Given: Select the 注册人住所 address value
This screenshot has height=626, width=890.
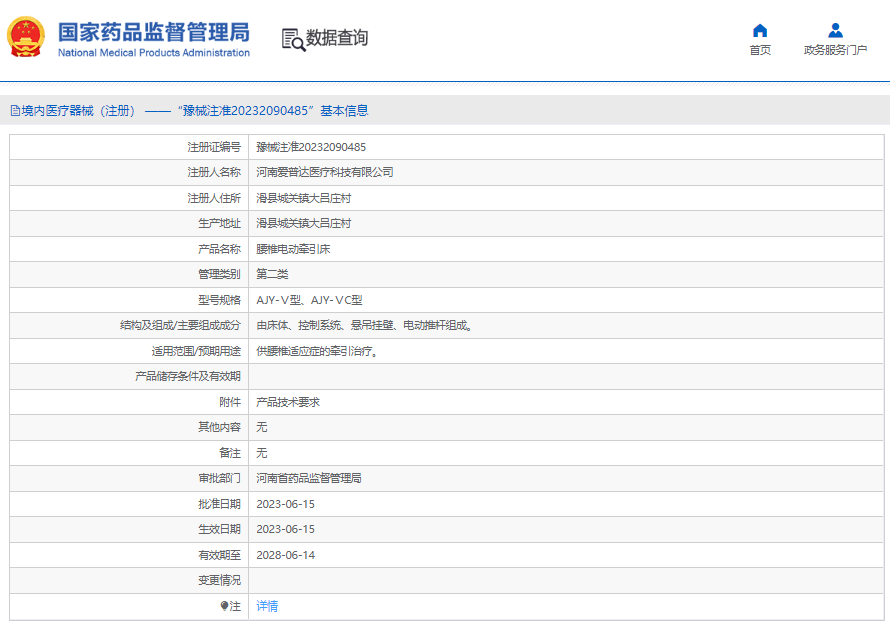Looking at the screenshot, I should click(304, 198).
